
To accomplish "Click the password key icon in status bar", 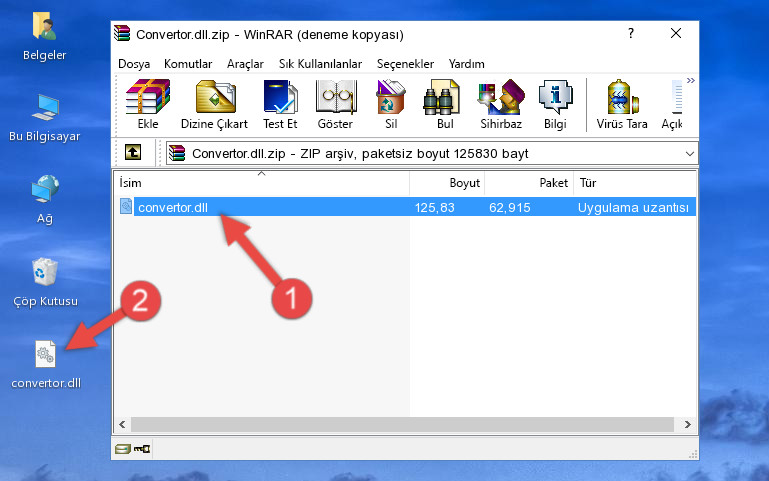I will click(x=142, y=448).
